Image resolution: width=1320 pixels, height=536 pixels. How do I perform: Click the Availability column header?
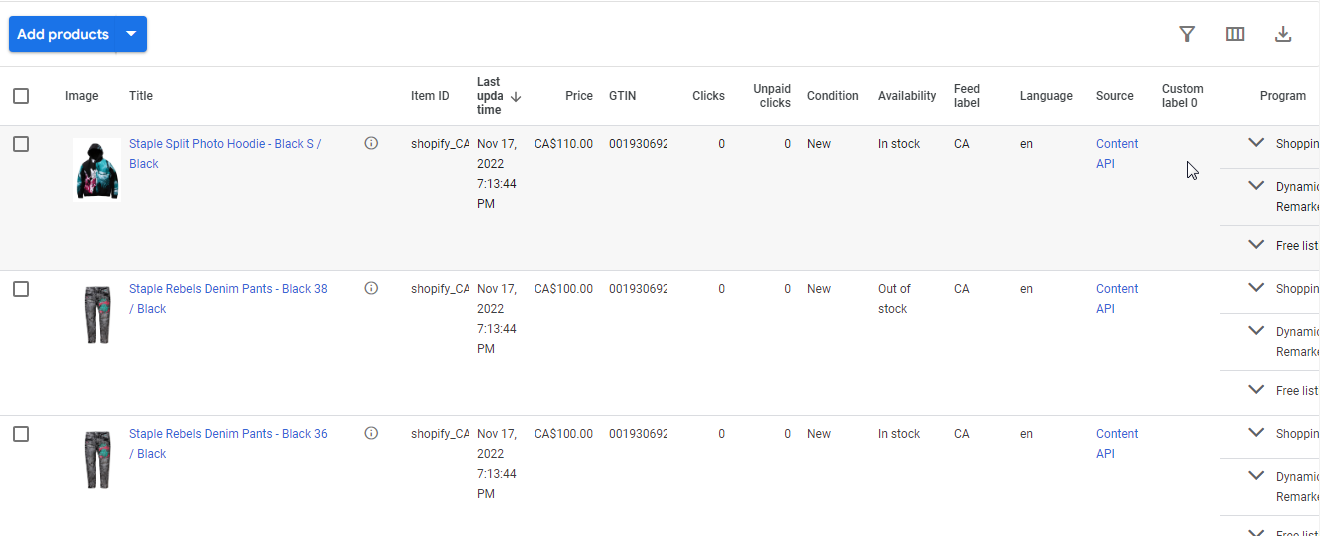[906, 96]
